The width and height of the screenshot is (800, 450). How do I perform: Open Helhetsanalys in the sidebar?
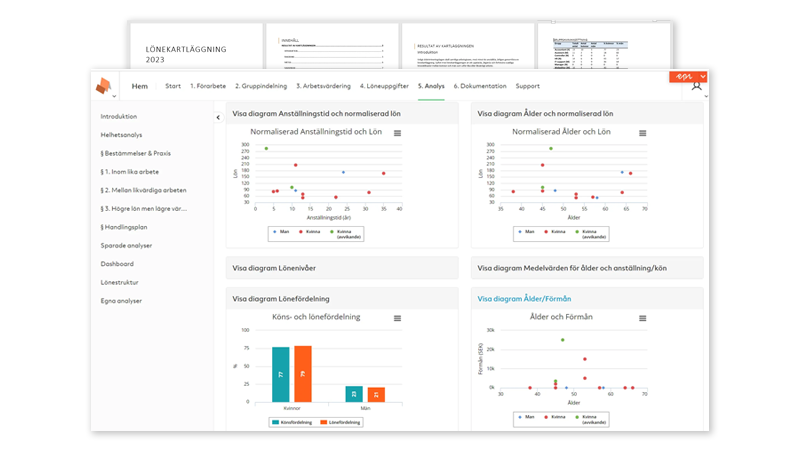coord(121,135)
